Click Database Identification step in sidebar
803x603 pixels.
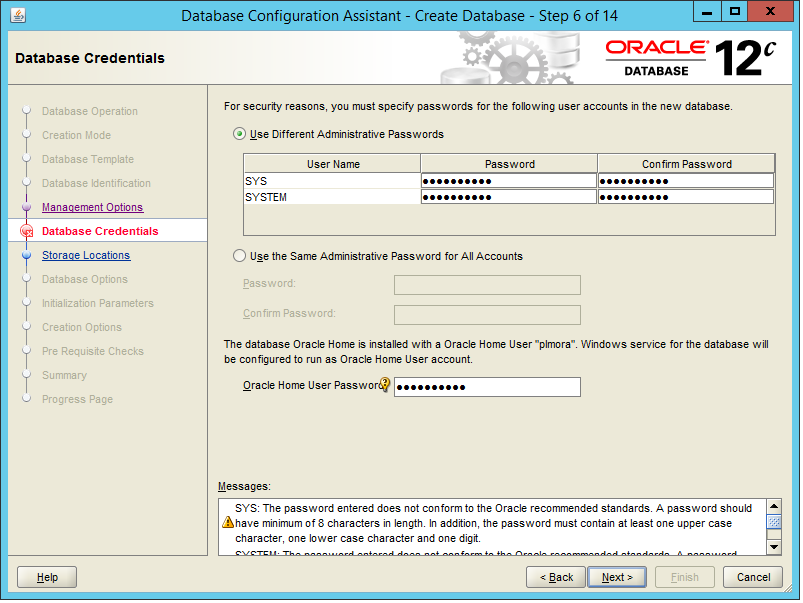96,183
